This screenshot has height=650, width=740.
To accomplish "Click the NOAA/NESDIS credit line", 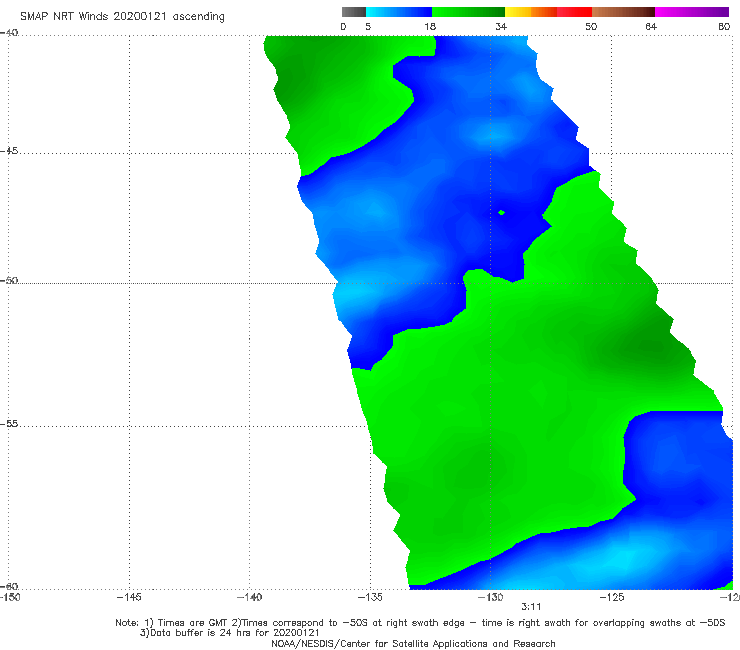I will pos(413,643).
